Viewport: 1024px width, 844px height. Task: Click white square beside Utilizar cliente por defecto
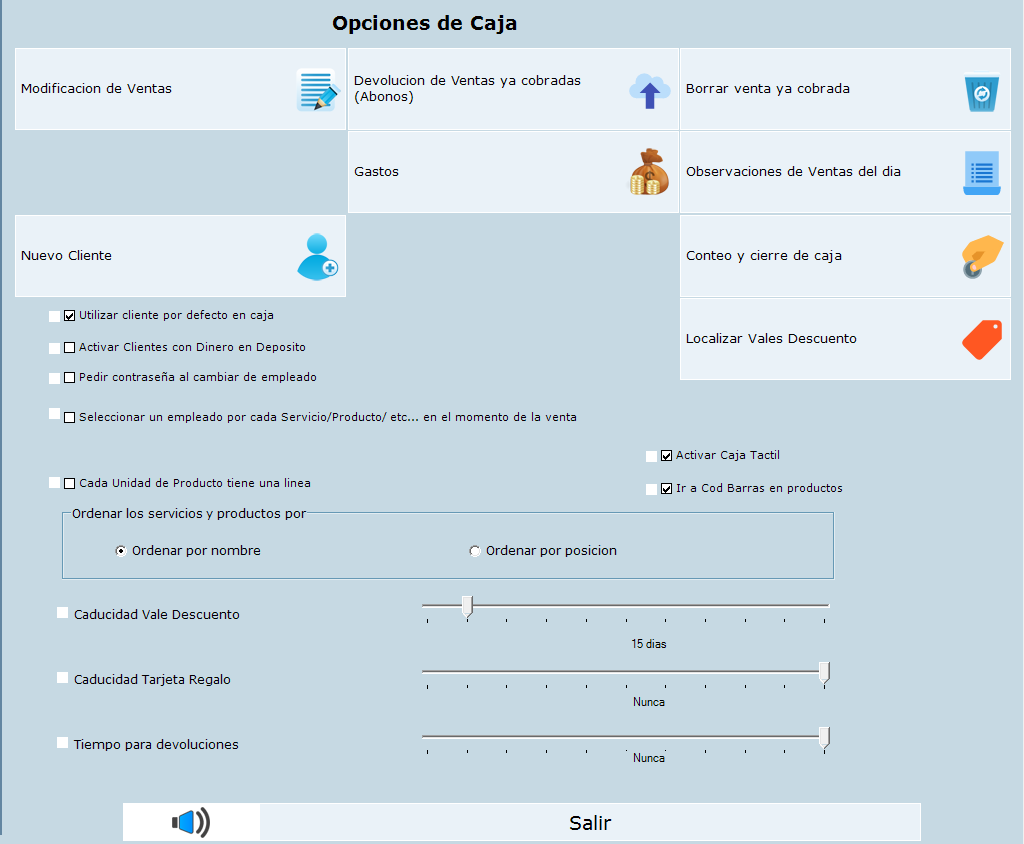pos(54,316)
